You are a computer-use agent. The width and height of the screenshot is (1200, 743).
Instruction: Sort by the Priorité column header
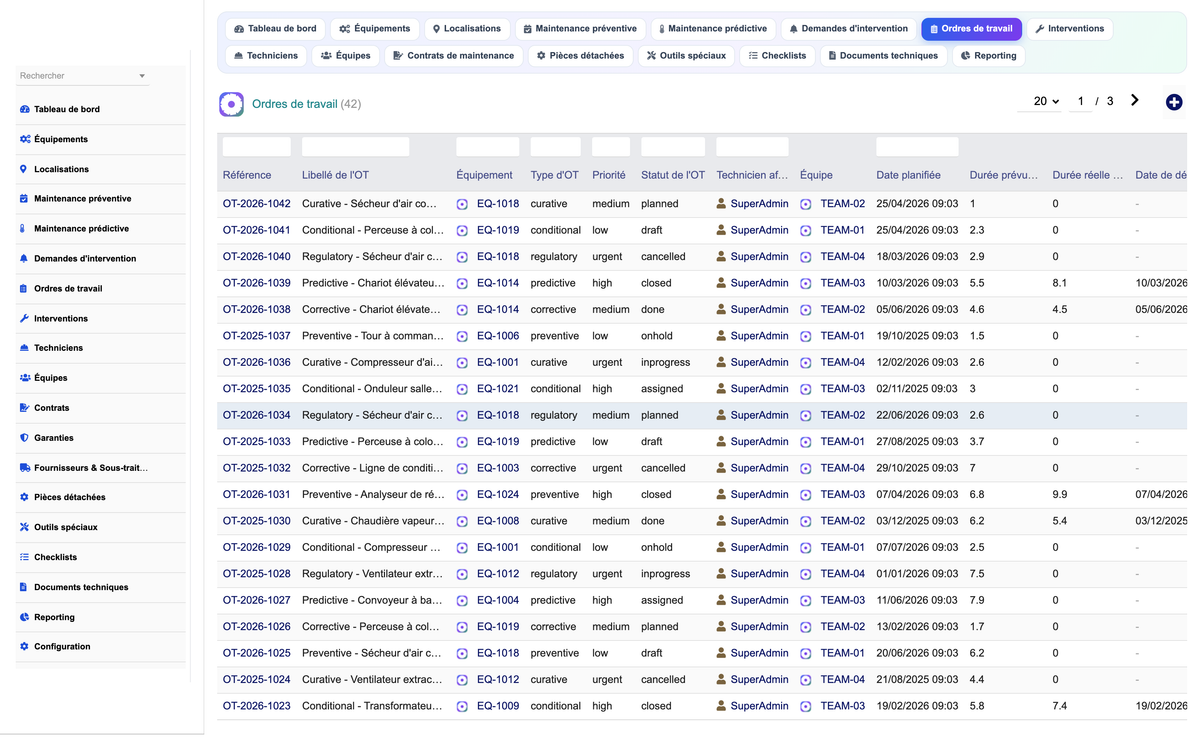point(609,175)
